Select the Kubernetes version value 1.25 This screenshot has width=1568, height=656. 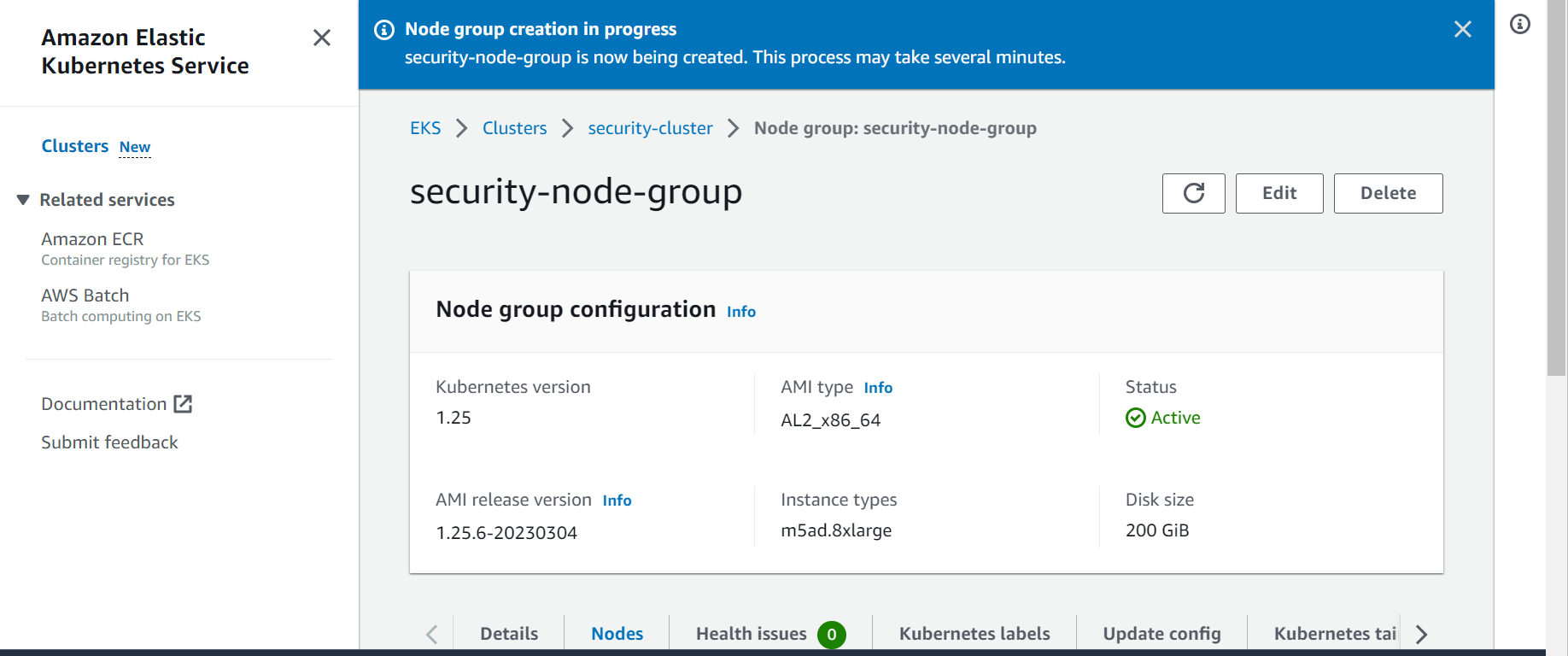pyautogui.click(x=453, y=418)
